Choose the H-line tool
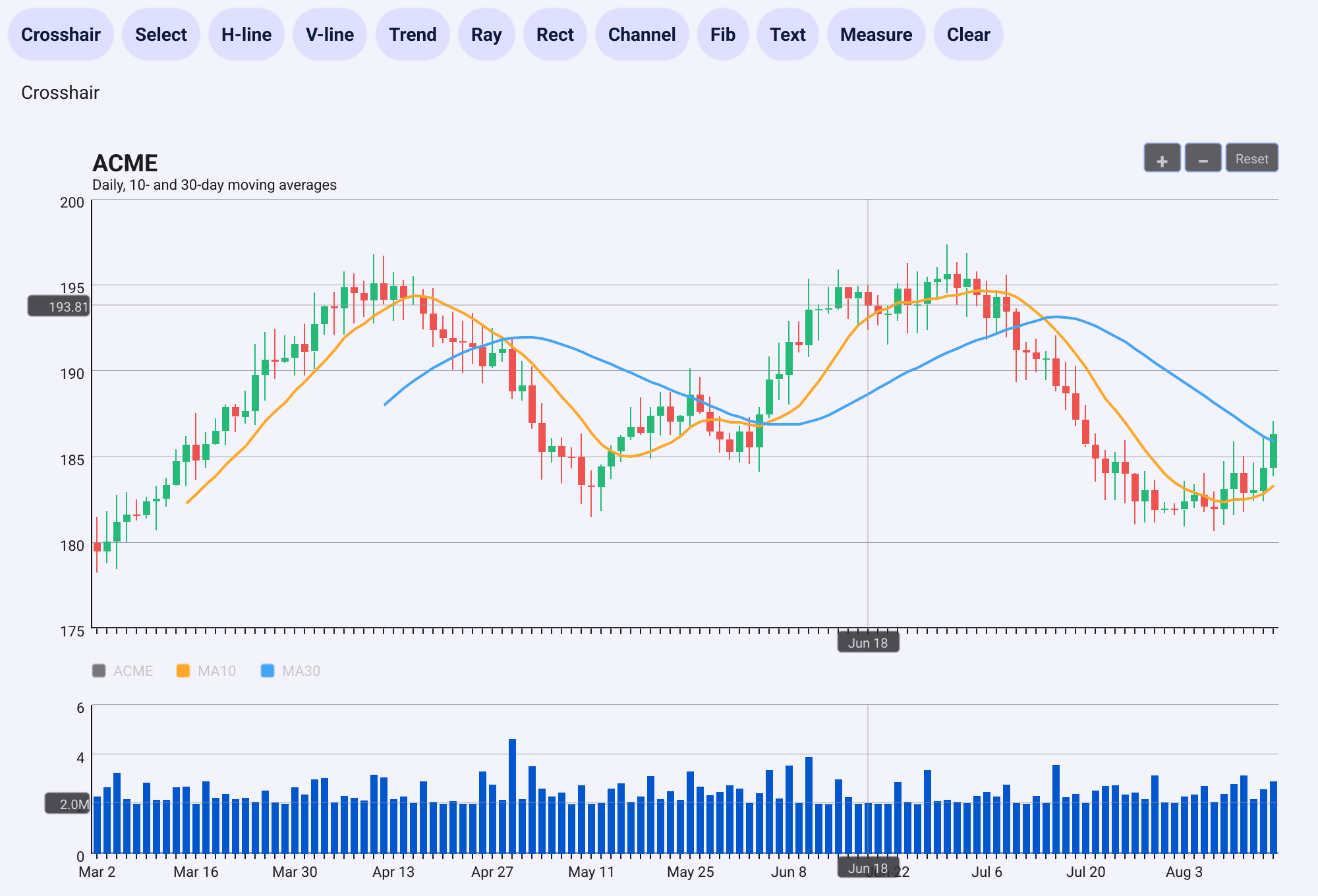The width and height of the screenshot is (1318, 896). (246, 34)
